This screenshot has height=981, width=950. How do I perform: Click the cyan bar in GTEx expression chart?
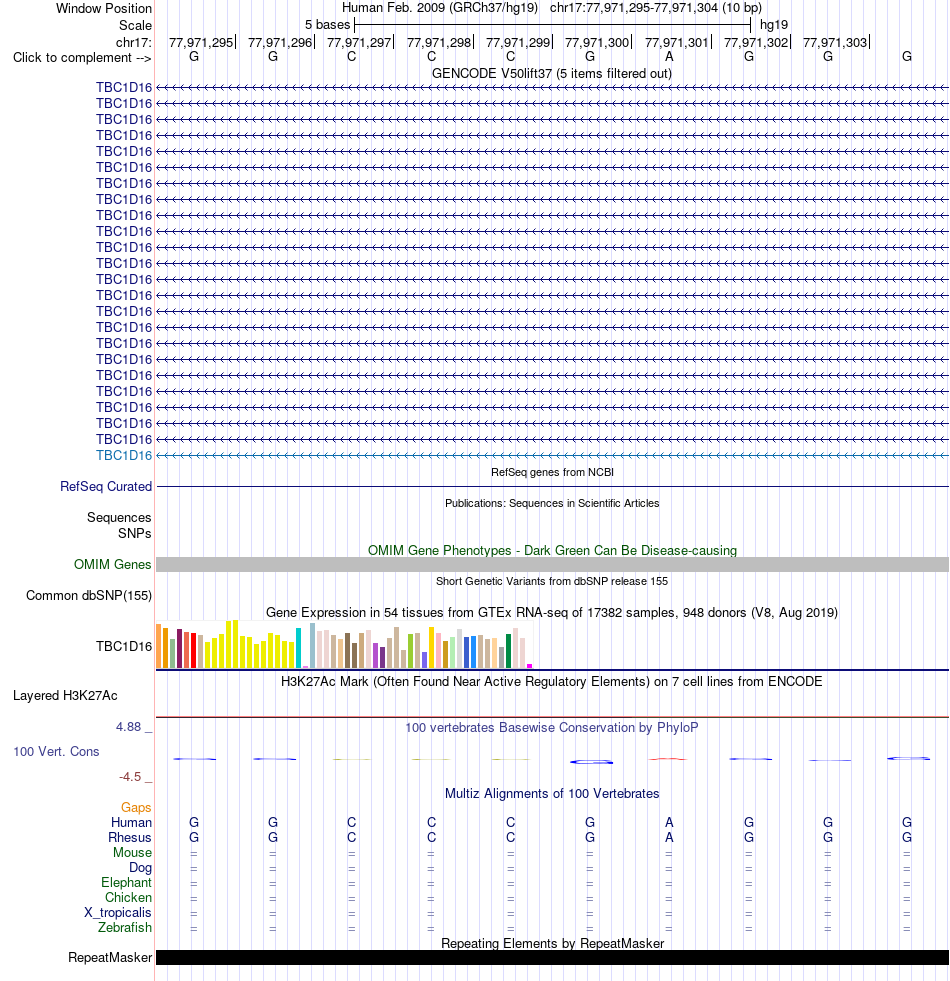tap(299, 648)
